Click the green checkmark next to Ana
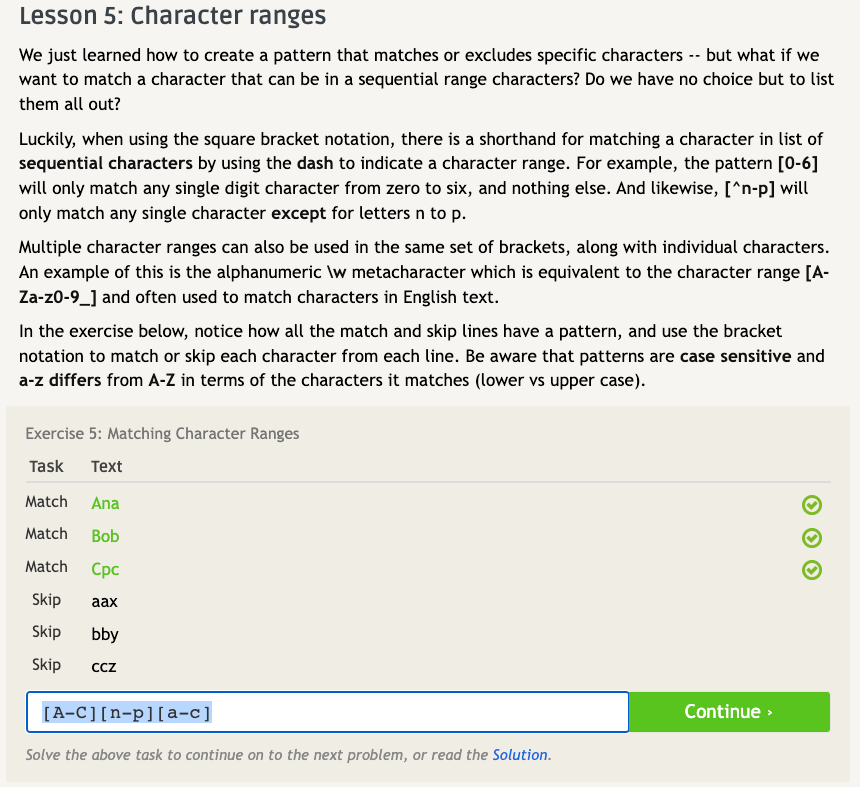The height and width of the screenshot is (787, 860). (812, 505)
